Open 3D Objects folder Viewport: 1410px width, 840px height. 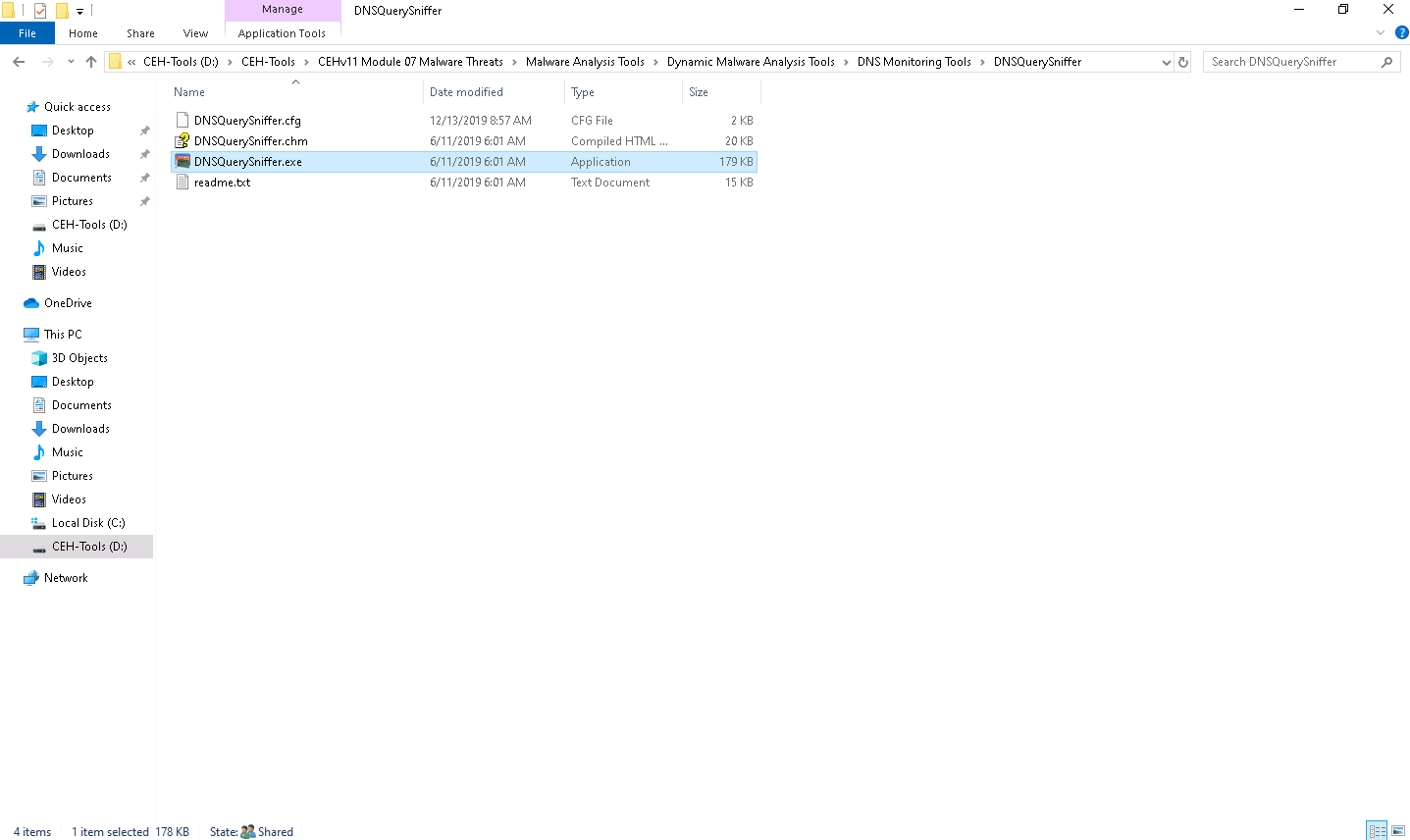(79, 358)
